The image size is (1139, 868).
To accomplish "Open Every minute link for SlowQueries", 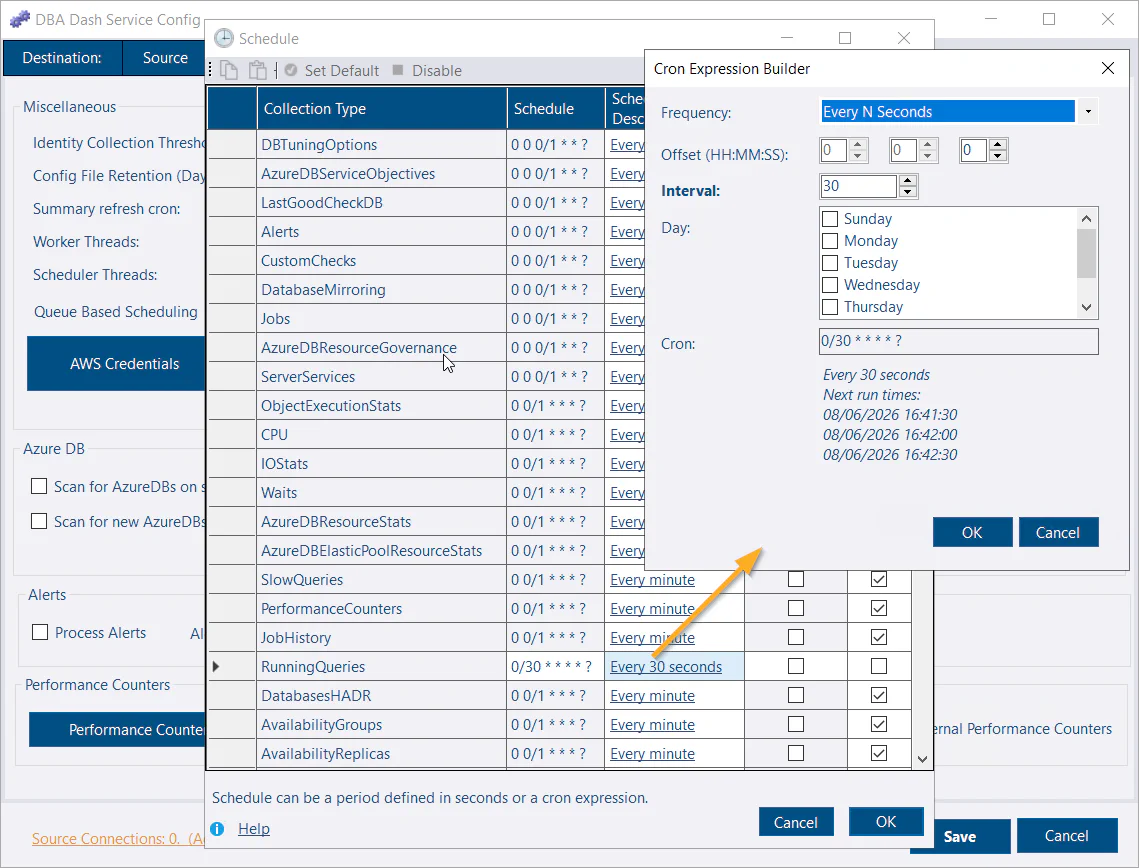I will pos(652,580).
